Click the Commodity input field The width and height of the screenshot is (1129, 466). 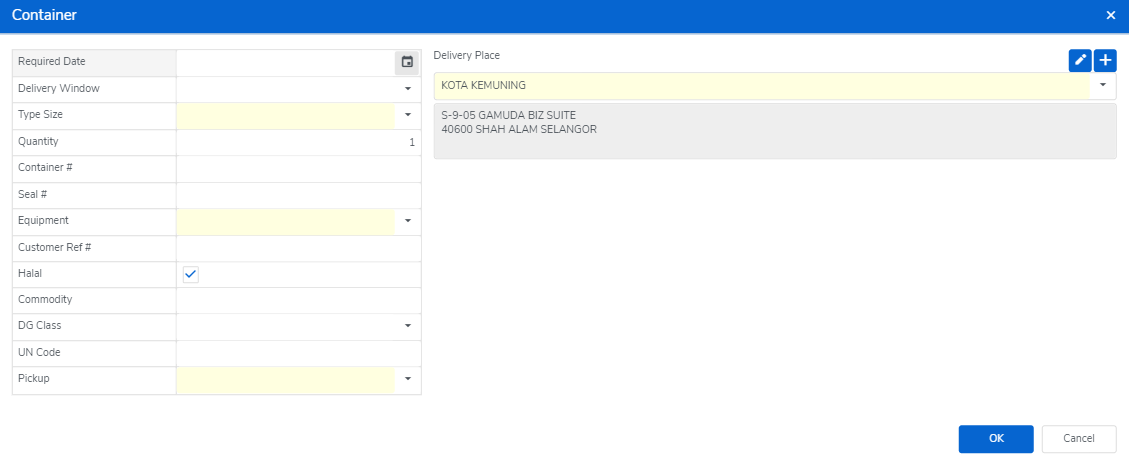tap(297, 300)
